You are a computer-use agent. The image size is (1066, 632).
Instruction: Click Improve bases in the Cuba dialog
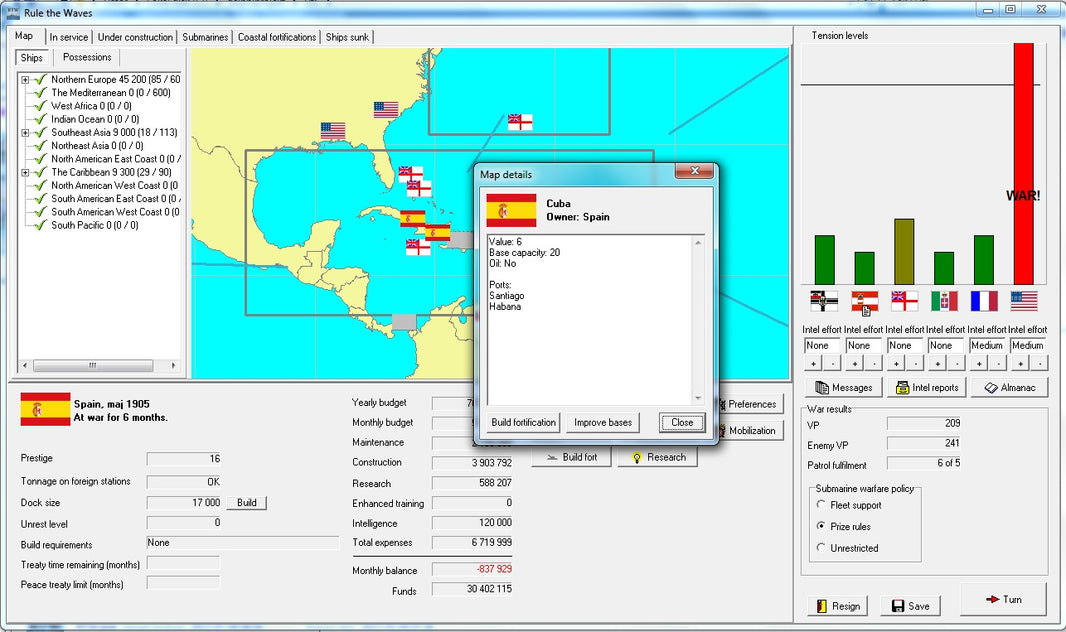point(602,422)
